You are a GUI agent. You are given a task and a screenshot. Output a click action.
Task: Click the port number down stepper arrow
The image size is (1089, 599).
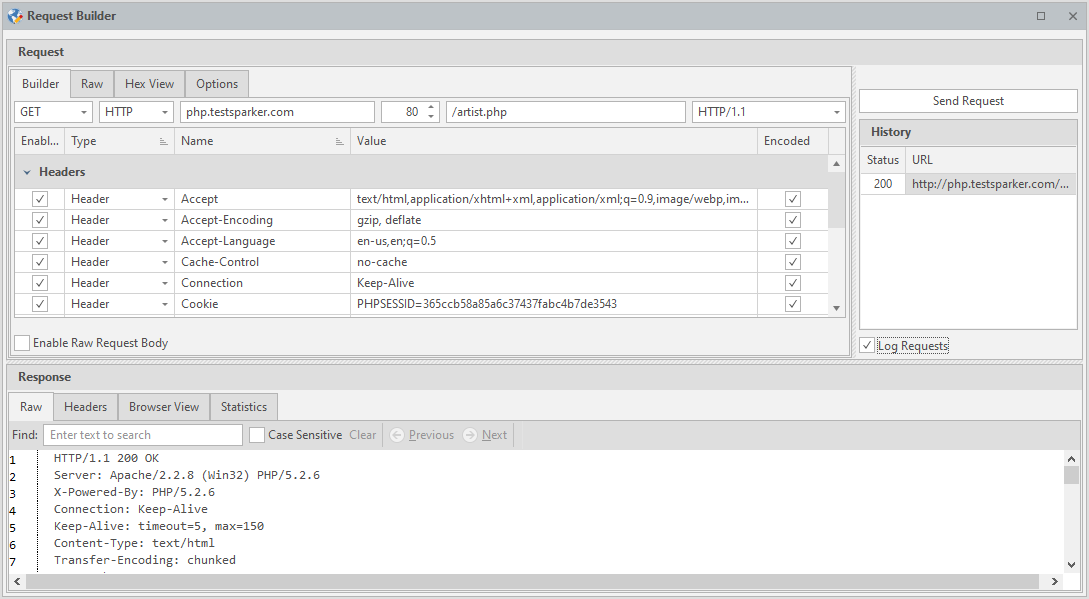432,116
